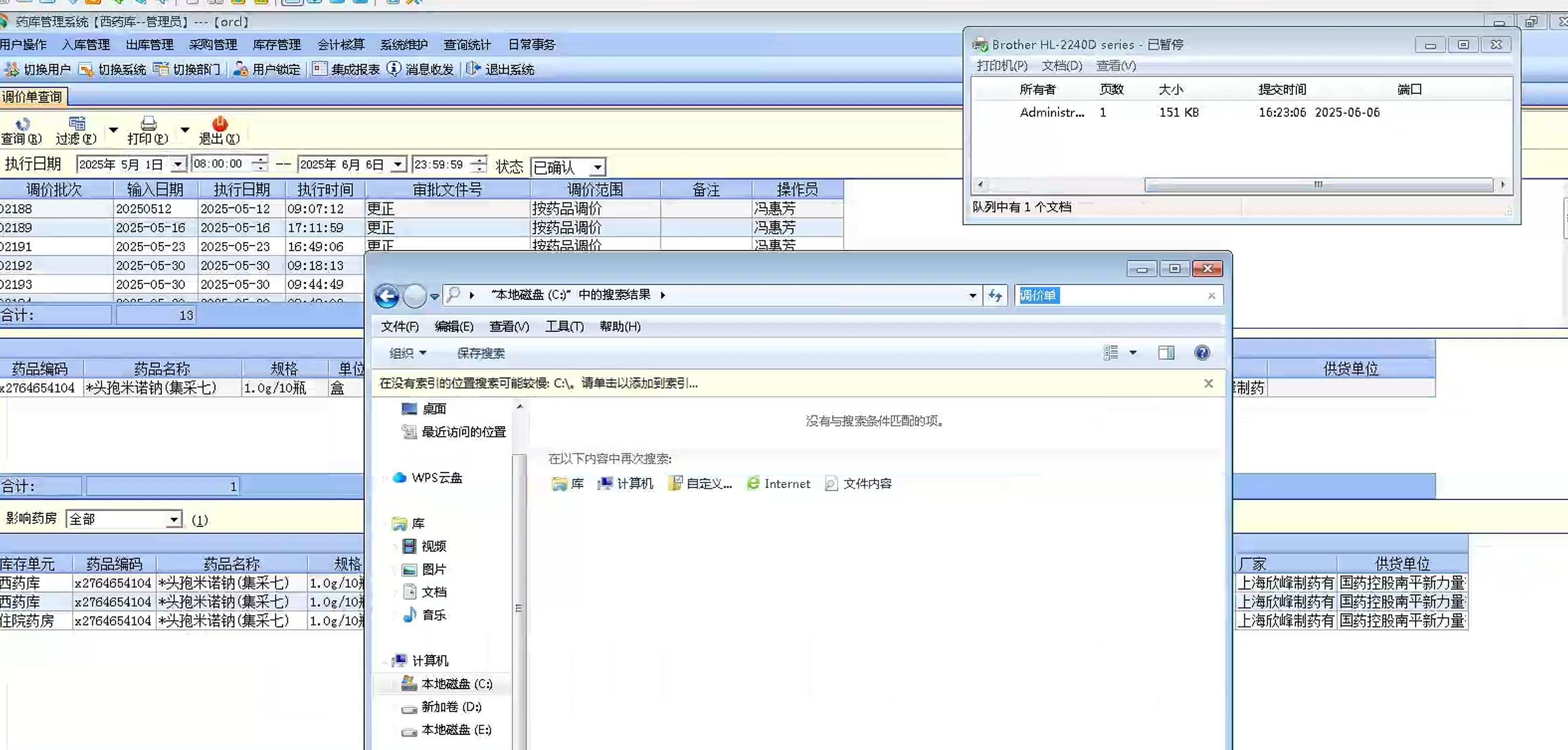Click the 查询 (query) refresh icon

[x=22, y=124]
